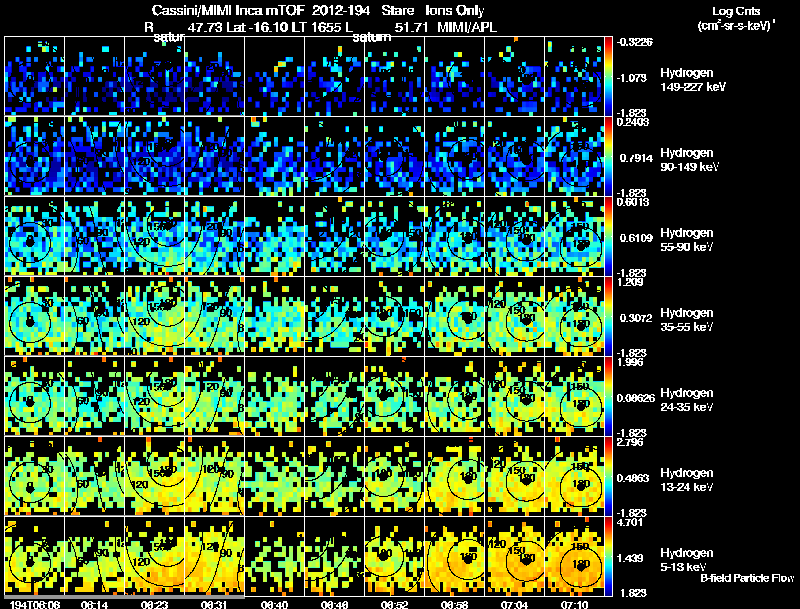Click the colorbar beside the 13-24 keV row

(x=608, y=476)
